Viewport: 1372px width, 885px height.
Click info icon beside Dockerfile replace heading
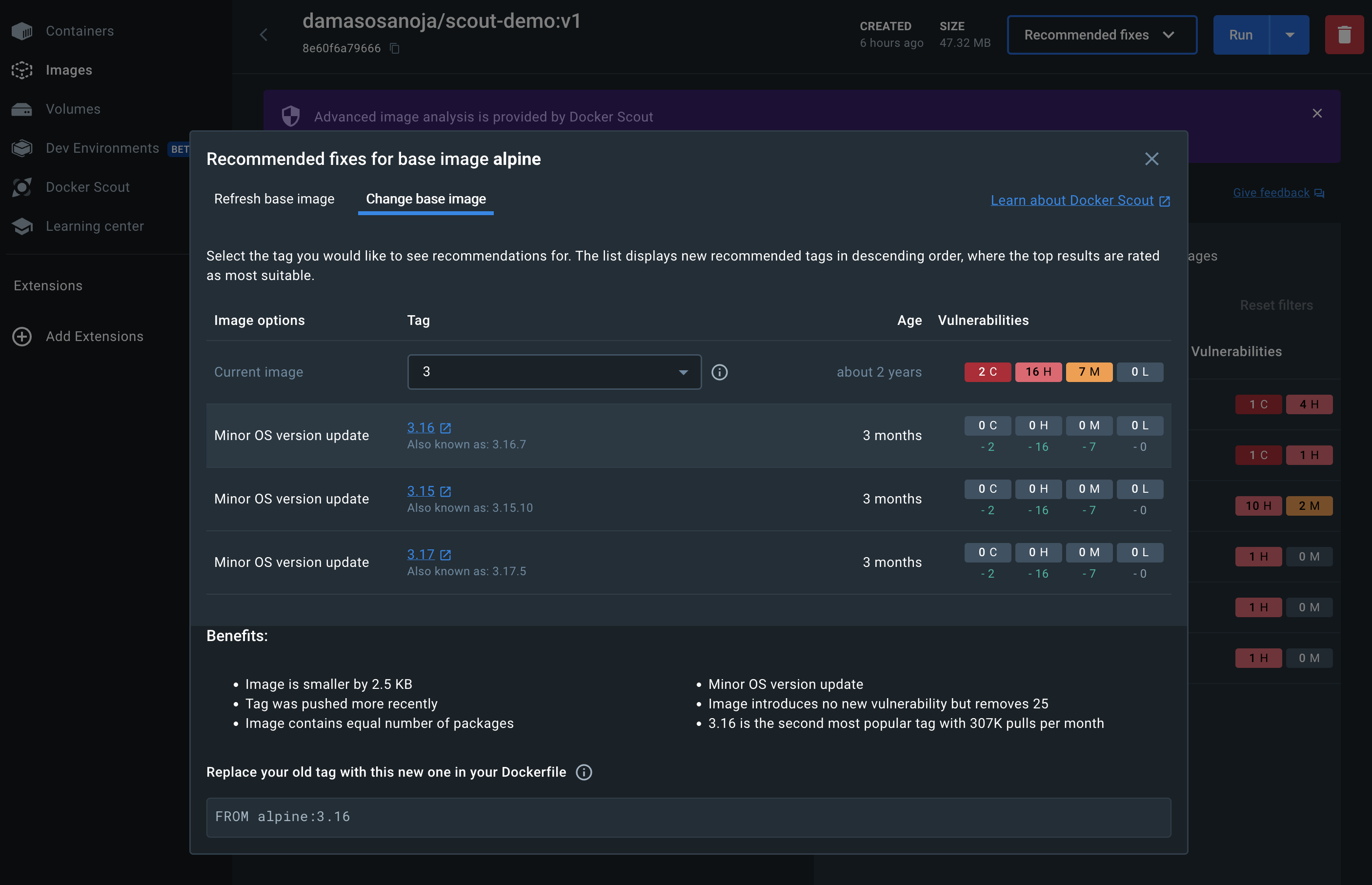(x=584, y=772)
